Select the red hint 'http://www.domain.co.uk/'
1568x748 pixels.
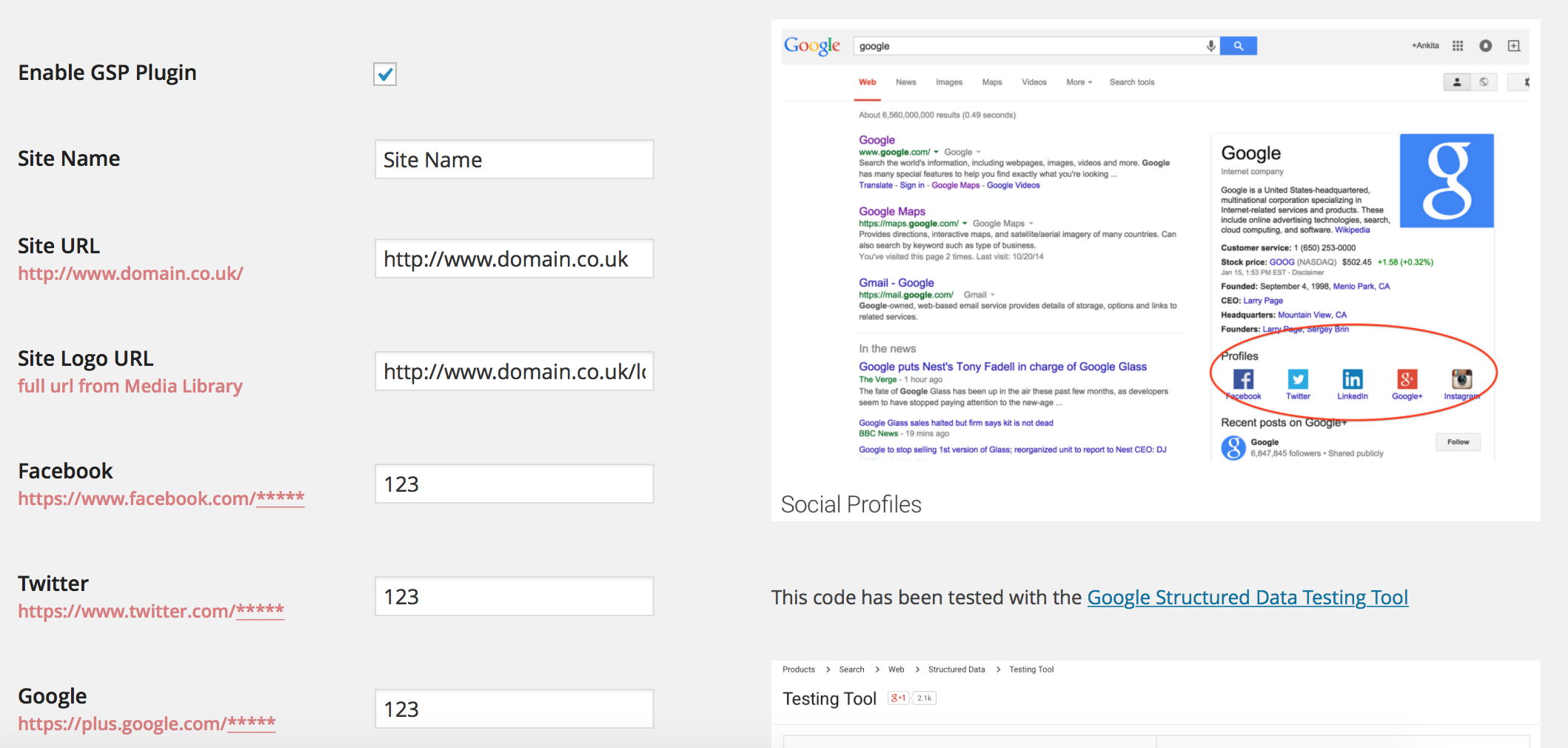pos(130,273)
